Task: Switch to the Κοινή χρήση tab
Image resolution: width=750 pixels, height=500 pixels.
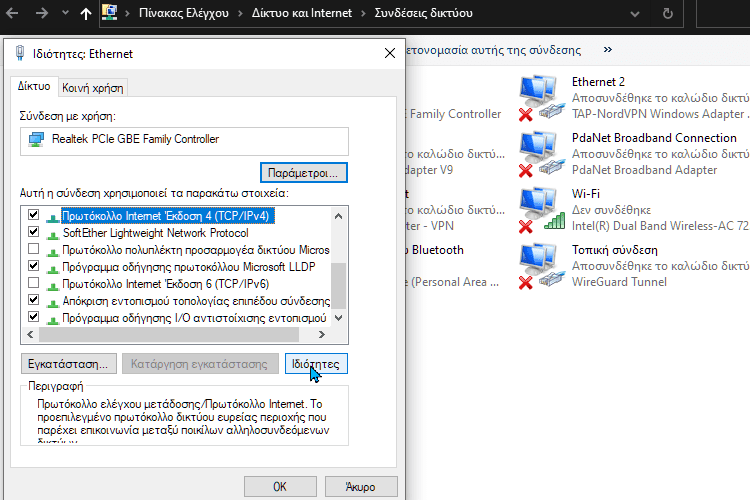Action: (93, 88)
